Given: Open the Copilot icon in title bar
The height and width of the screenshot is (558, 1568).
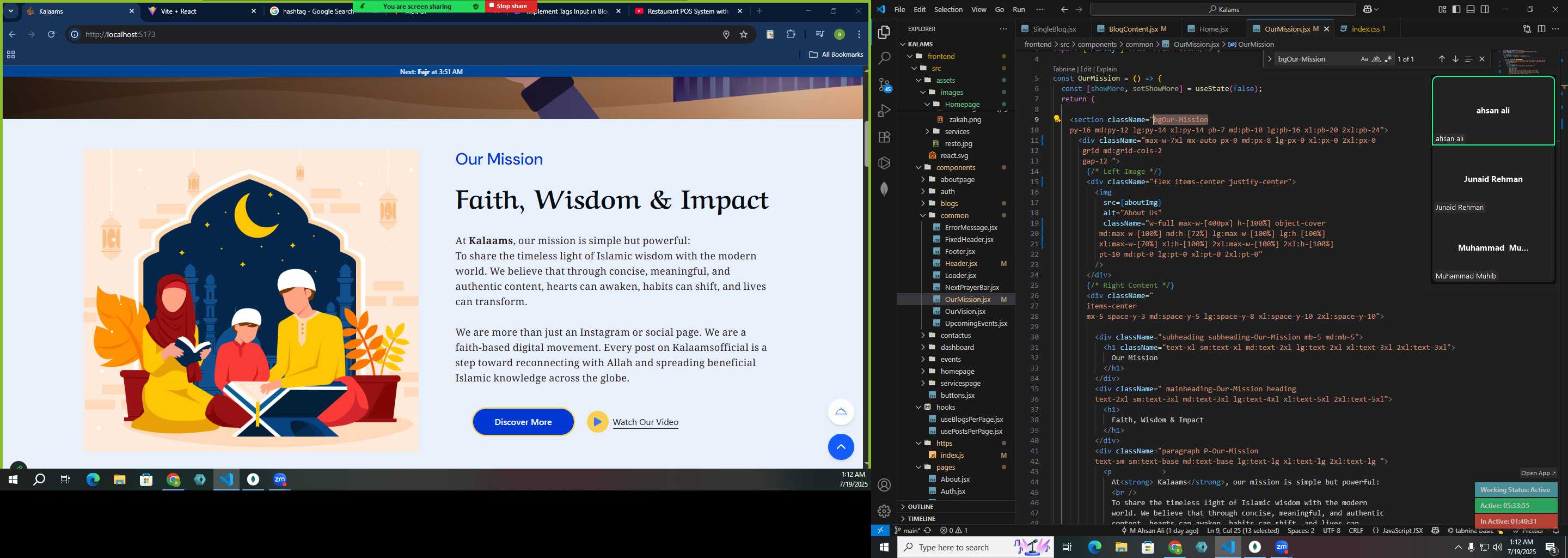Looking at the screenshot, I should click(x=1368, y=9).
